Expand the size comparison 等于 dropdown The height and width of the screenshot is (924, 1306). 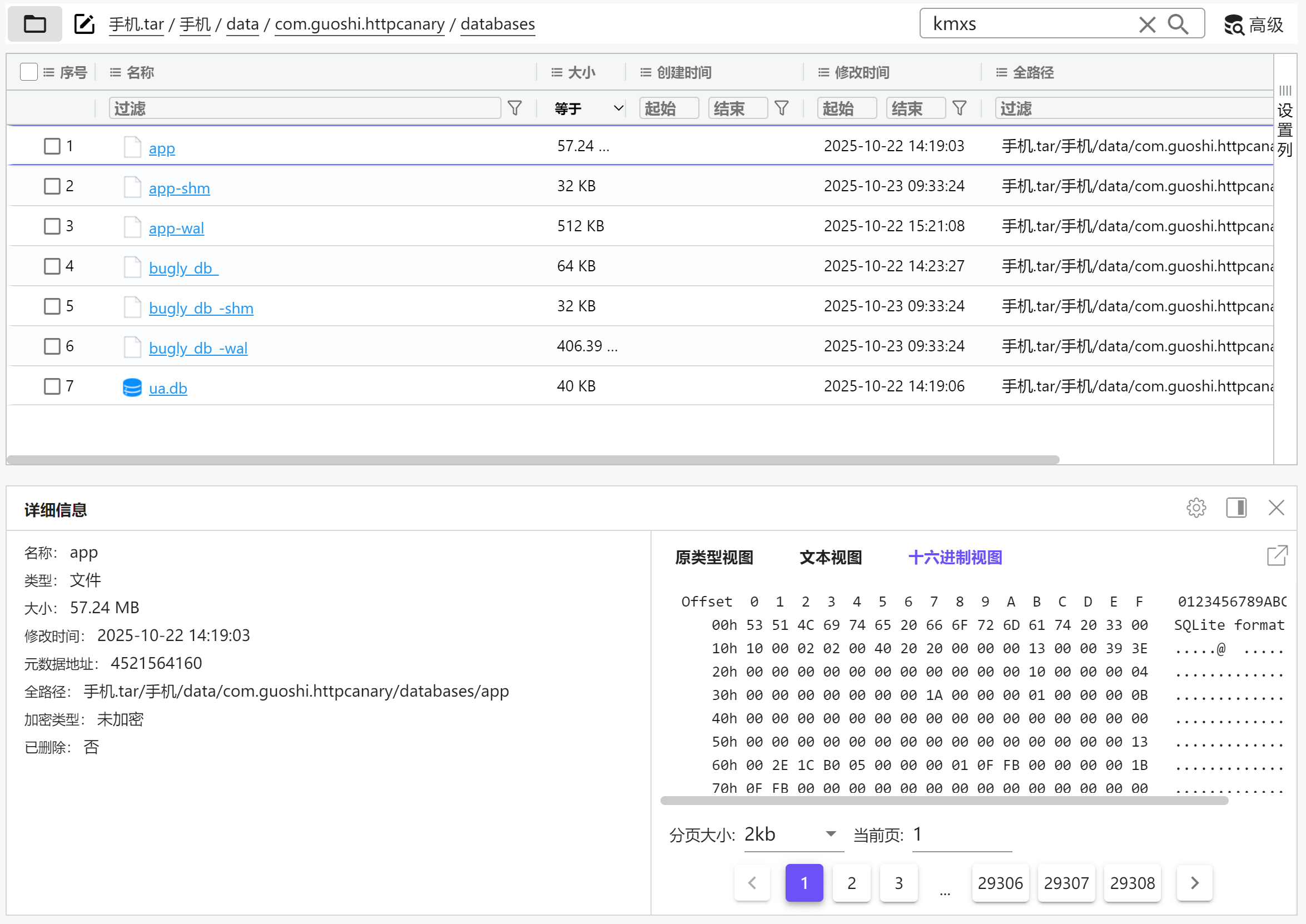pos(588,108)
